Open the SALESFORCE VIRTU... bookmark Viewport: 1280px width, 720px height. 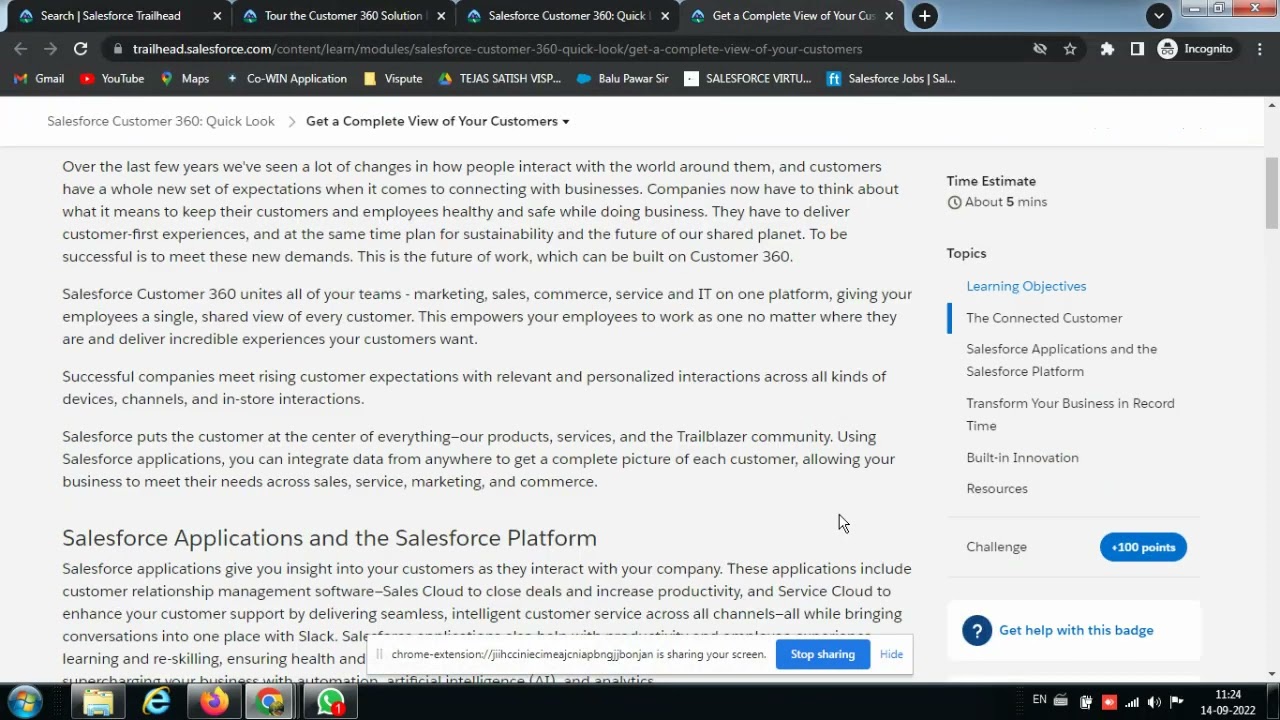click(748, 79)
